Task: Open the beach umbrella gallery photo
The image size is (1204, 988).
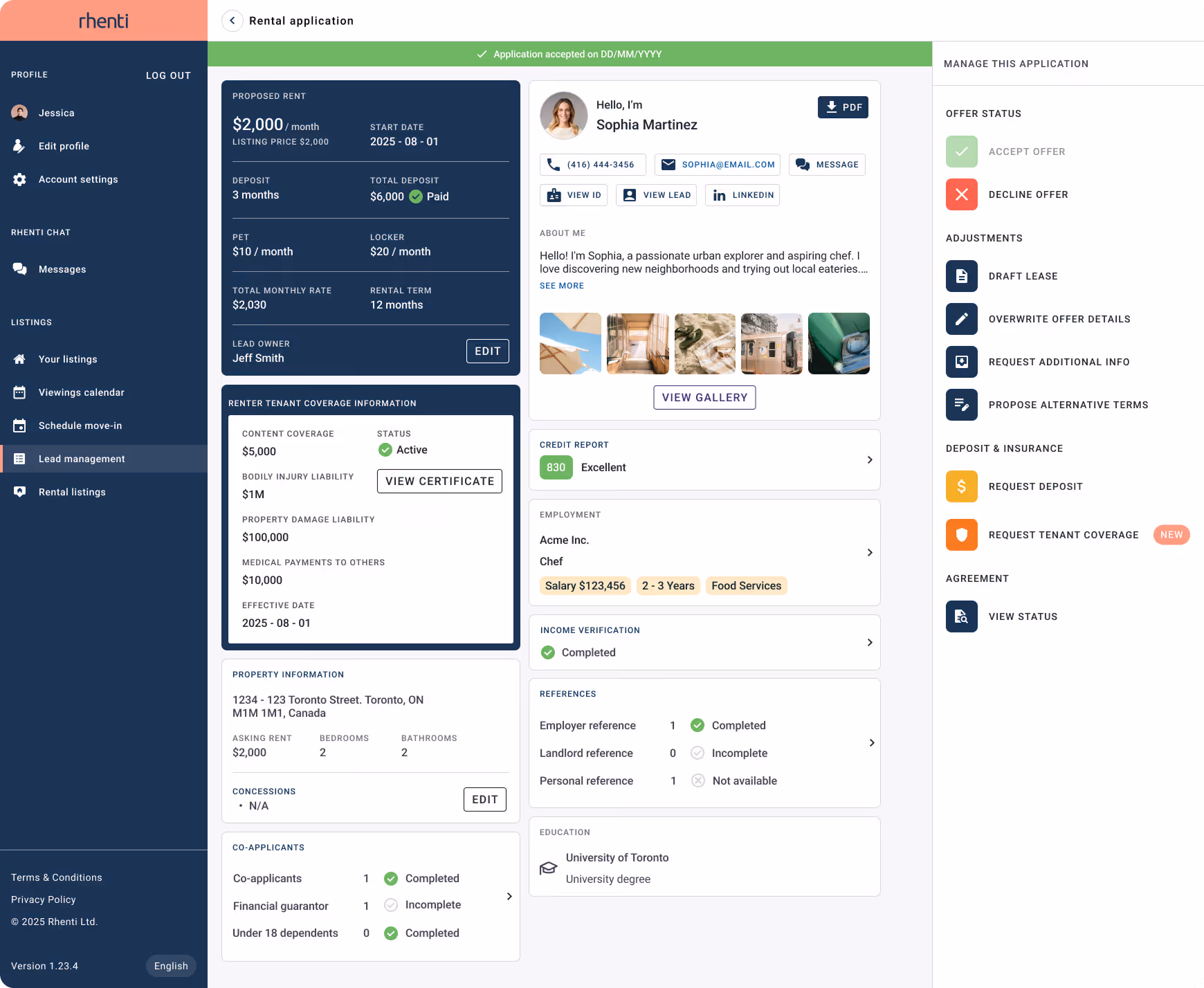Action: coord(570,343)
